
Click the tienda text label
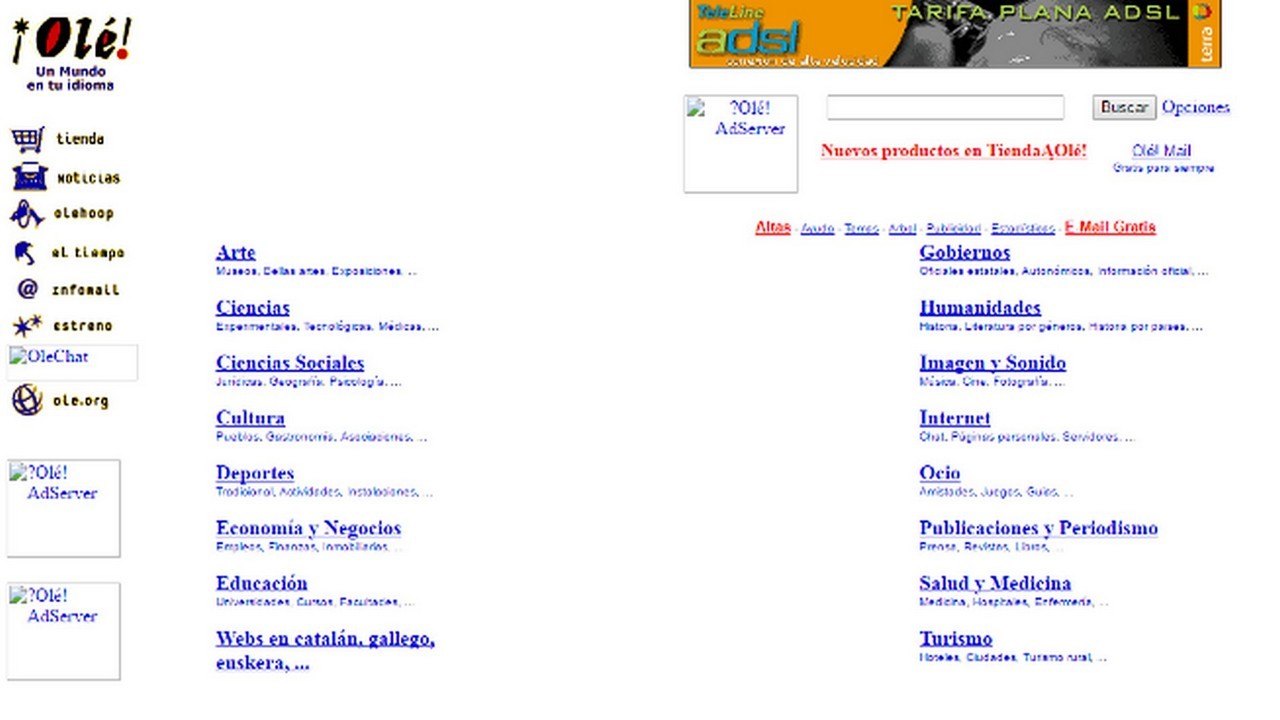(80, 139)
